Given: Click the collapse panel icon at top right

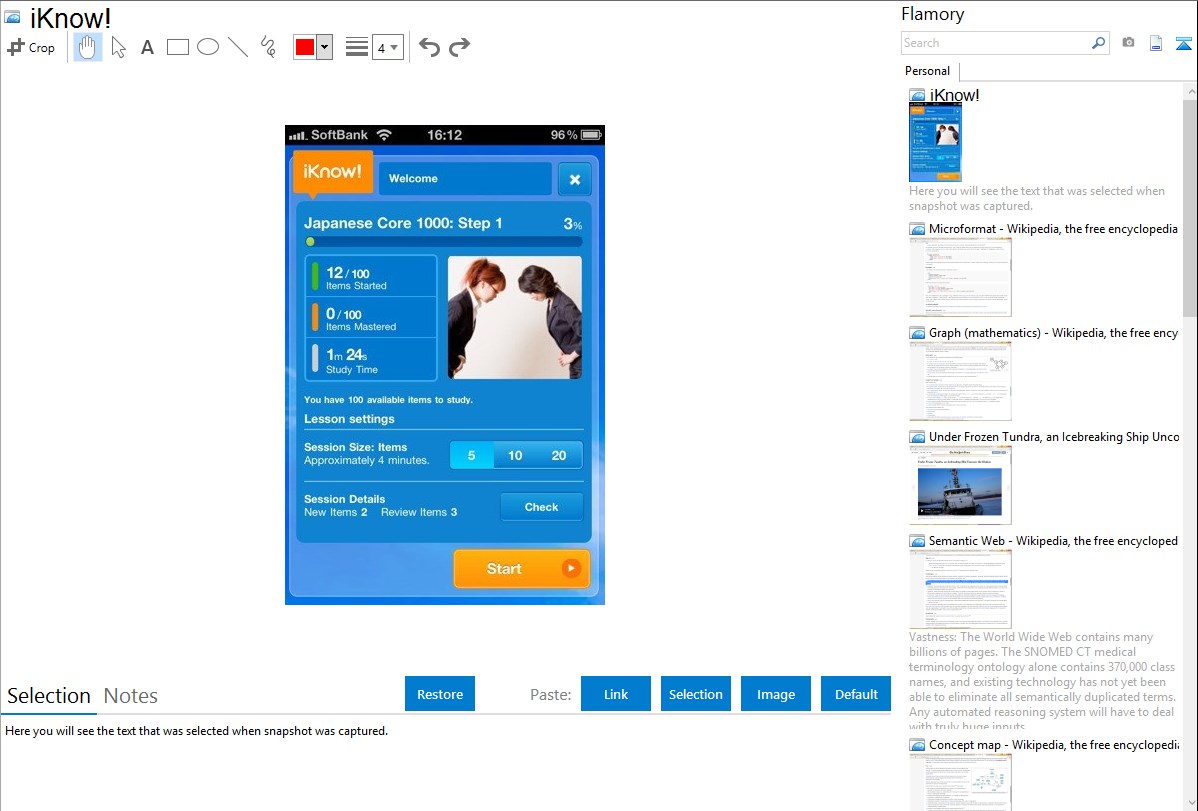Looking at the screenshot, I should pyautogui.click(x=1183, y=44).
